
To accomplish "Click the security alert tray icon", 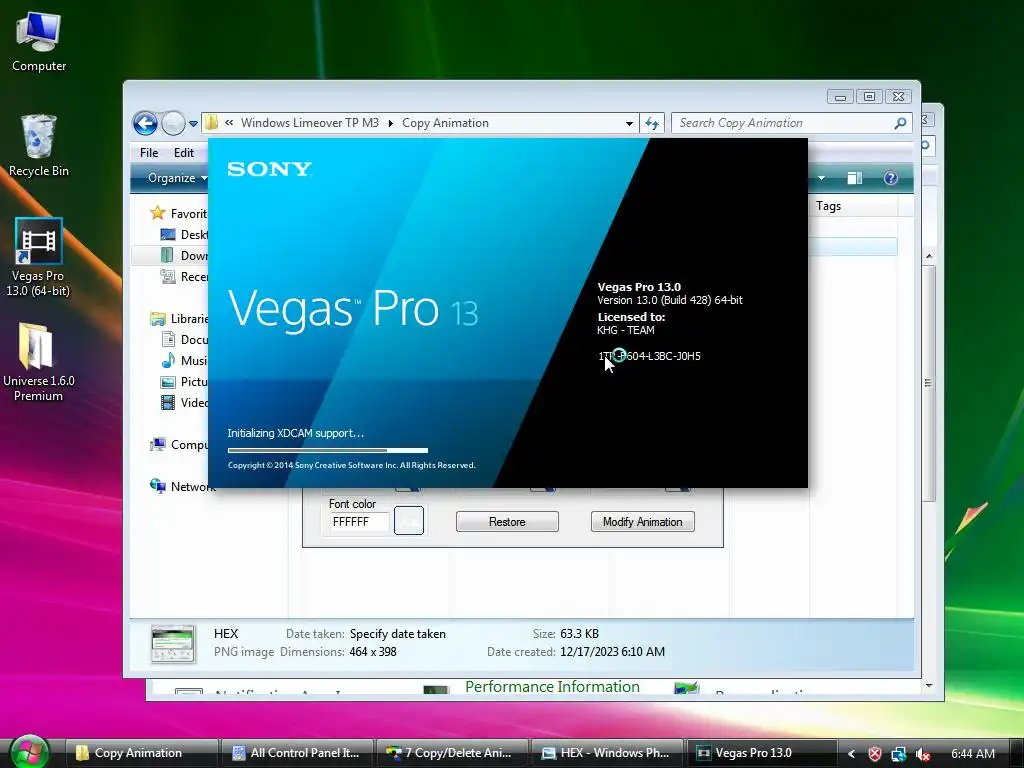I will tap(874, 754).
